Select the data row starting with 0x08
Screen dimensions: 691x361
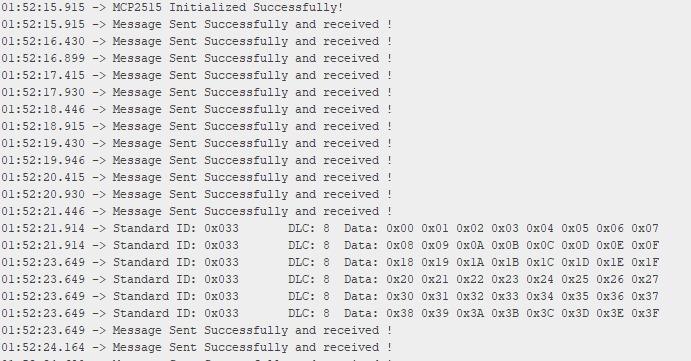(x=331, y=245)
